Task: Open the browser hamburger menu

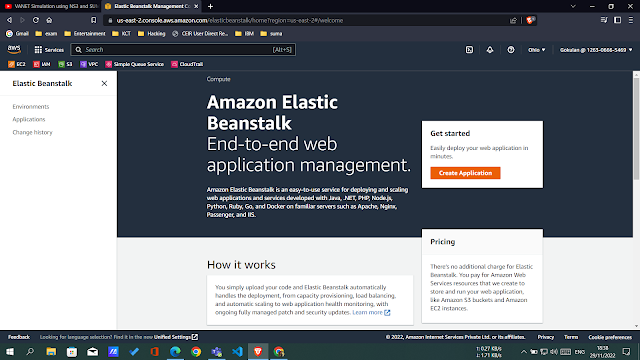Action: point(631,20)
